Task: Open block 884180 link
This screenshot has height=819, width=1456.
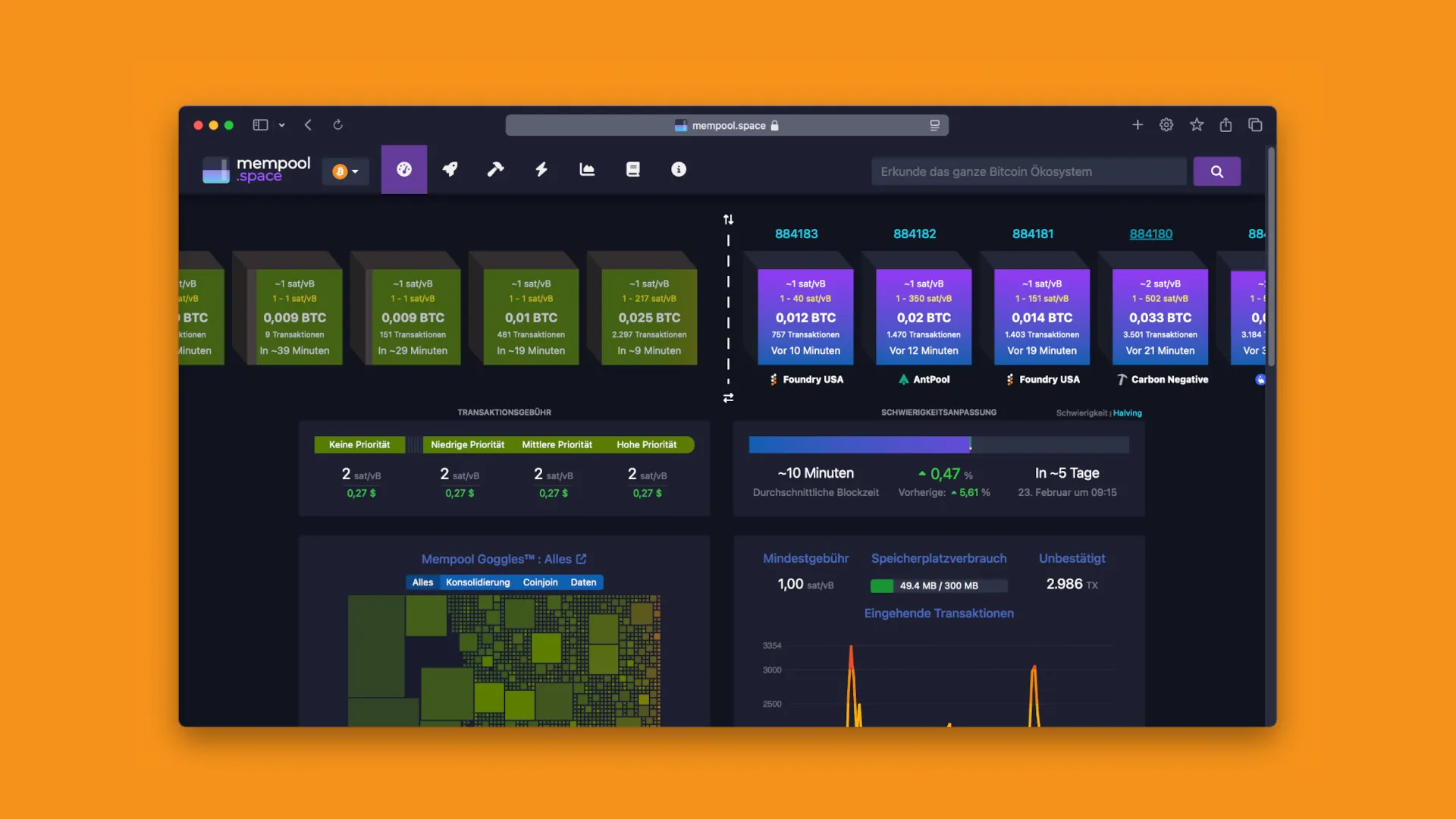Action: click(x=1150, y=234)
